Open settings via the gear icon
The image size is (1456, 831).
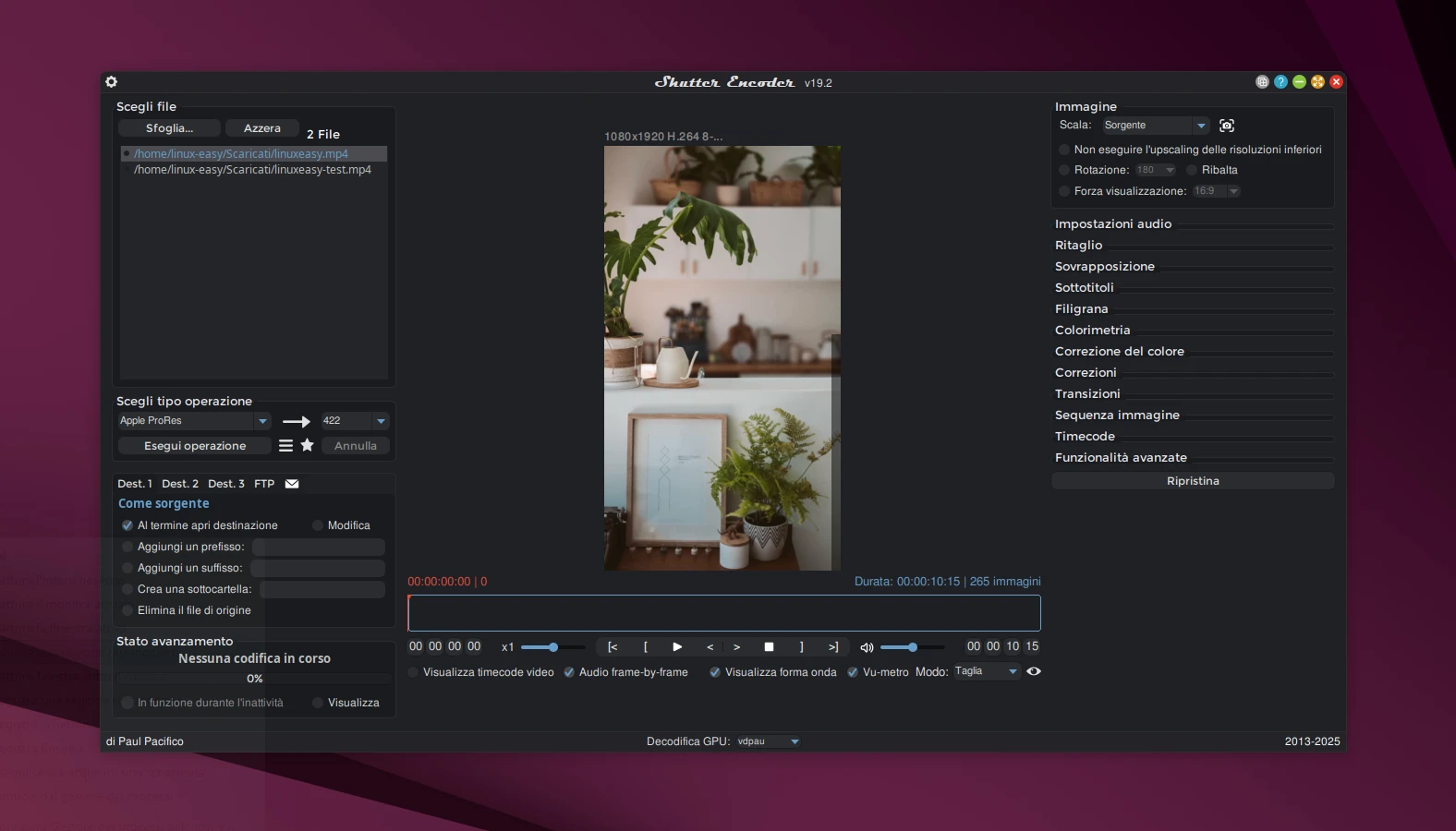(x=112, y=82)
